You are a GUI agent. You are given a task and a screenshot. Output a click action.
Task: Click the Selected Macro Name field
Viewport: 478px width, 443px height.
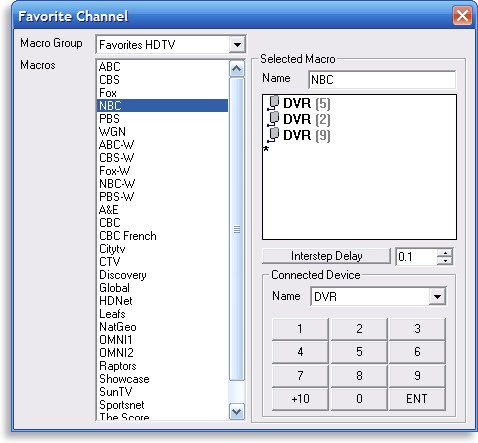click(x=382, y=80)
